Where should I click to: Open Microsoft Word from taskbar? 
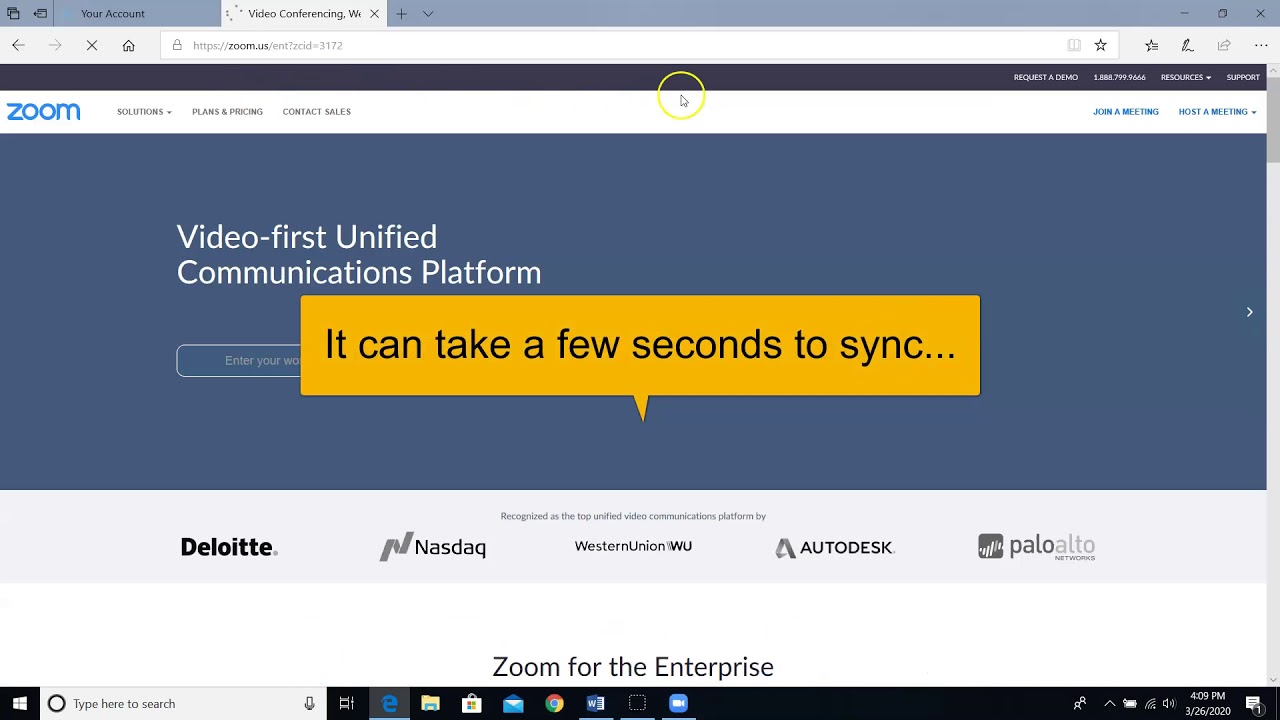596,704
